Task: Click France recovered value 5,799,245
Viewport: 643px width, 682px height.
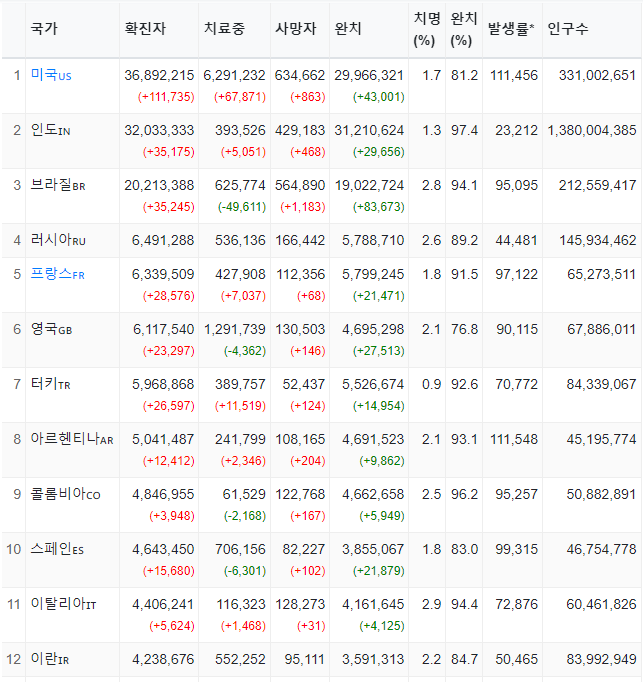Action: pyautogui.click(x=373, y=274)
